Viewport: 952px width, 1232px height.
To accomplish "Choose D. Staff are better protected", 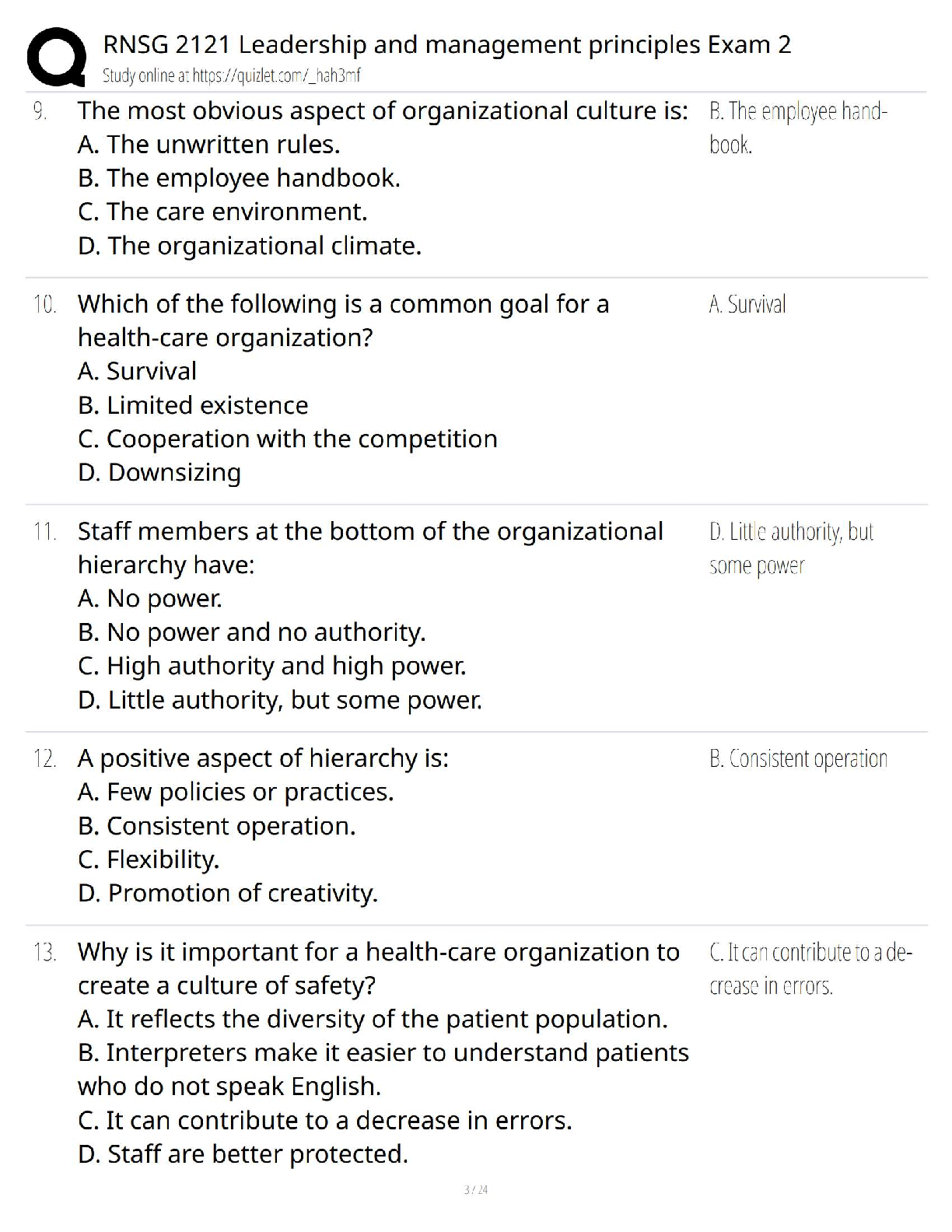I will pyautogui.click(x=243, y=1153).
